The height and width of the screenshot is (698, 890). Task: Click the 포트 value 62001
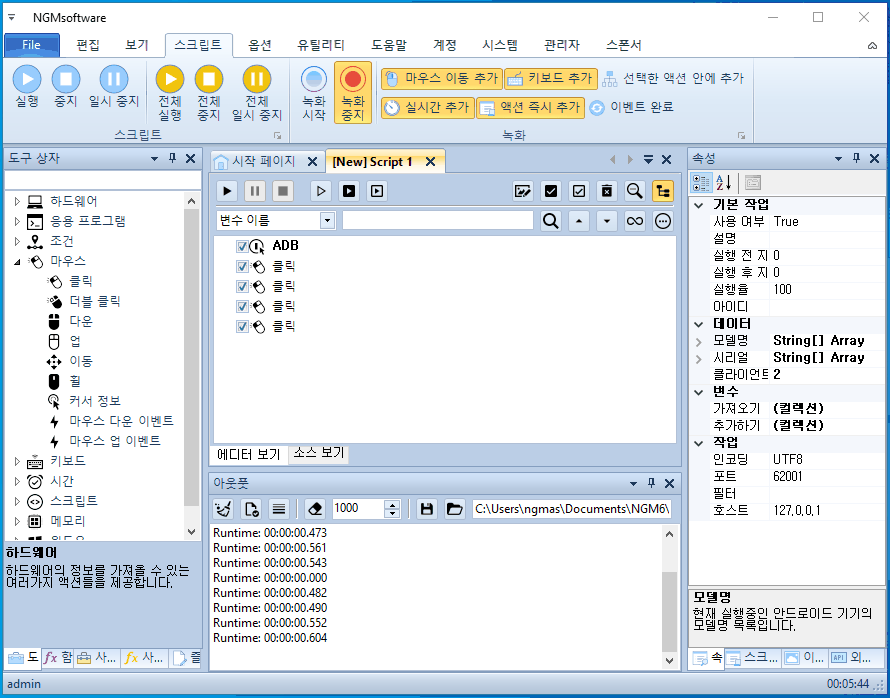pos(788,477)
